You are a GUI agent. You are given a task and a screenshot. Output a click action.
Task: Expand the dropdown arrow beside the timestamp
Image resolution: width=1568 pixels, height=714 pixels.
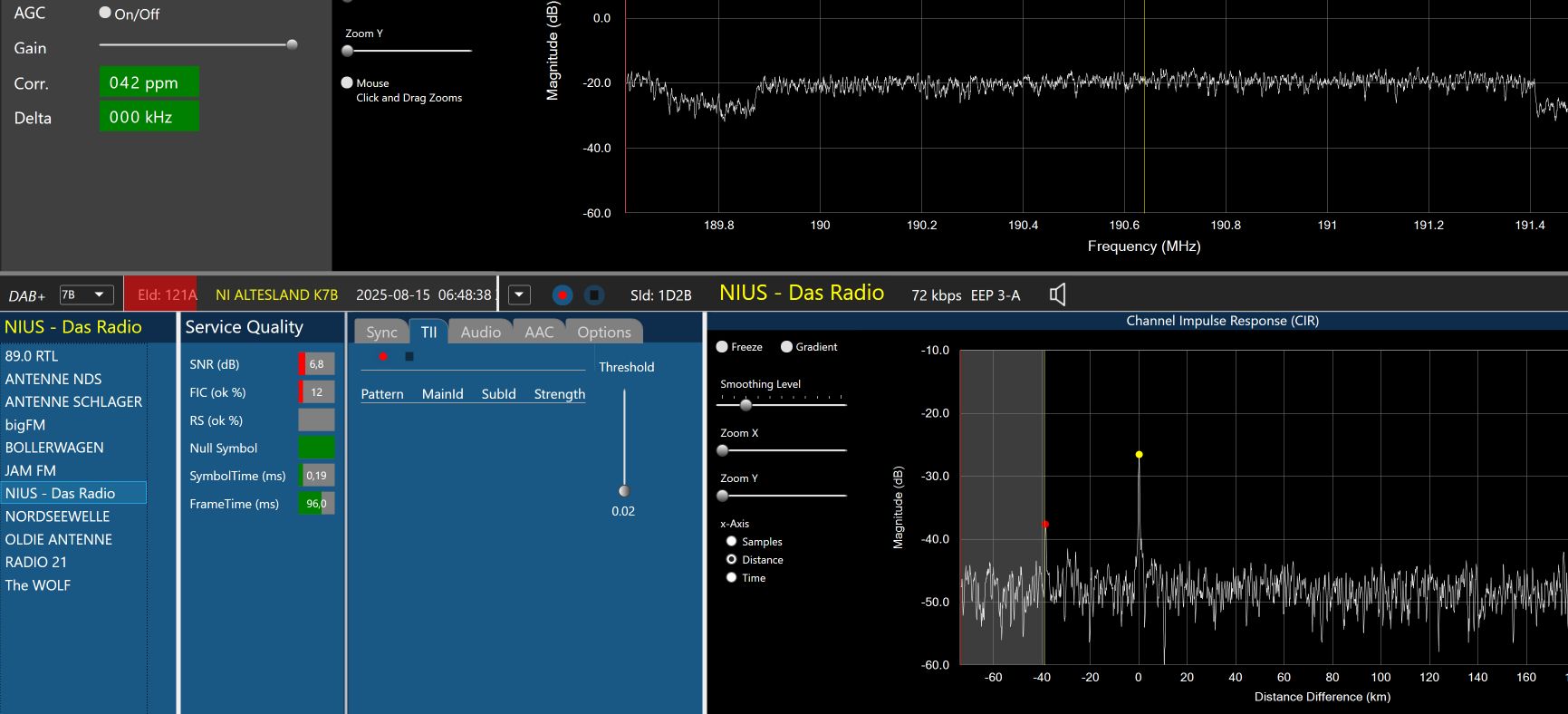(x=519, y=295)
